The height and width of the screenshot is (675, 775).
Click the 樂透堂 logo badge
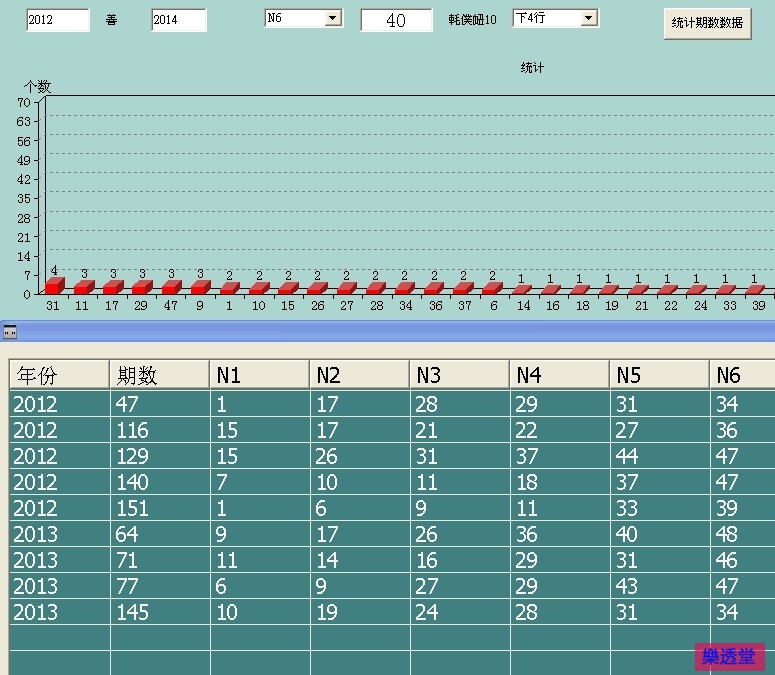point(729,657)
